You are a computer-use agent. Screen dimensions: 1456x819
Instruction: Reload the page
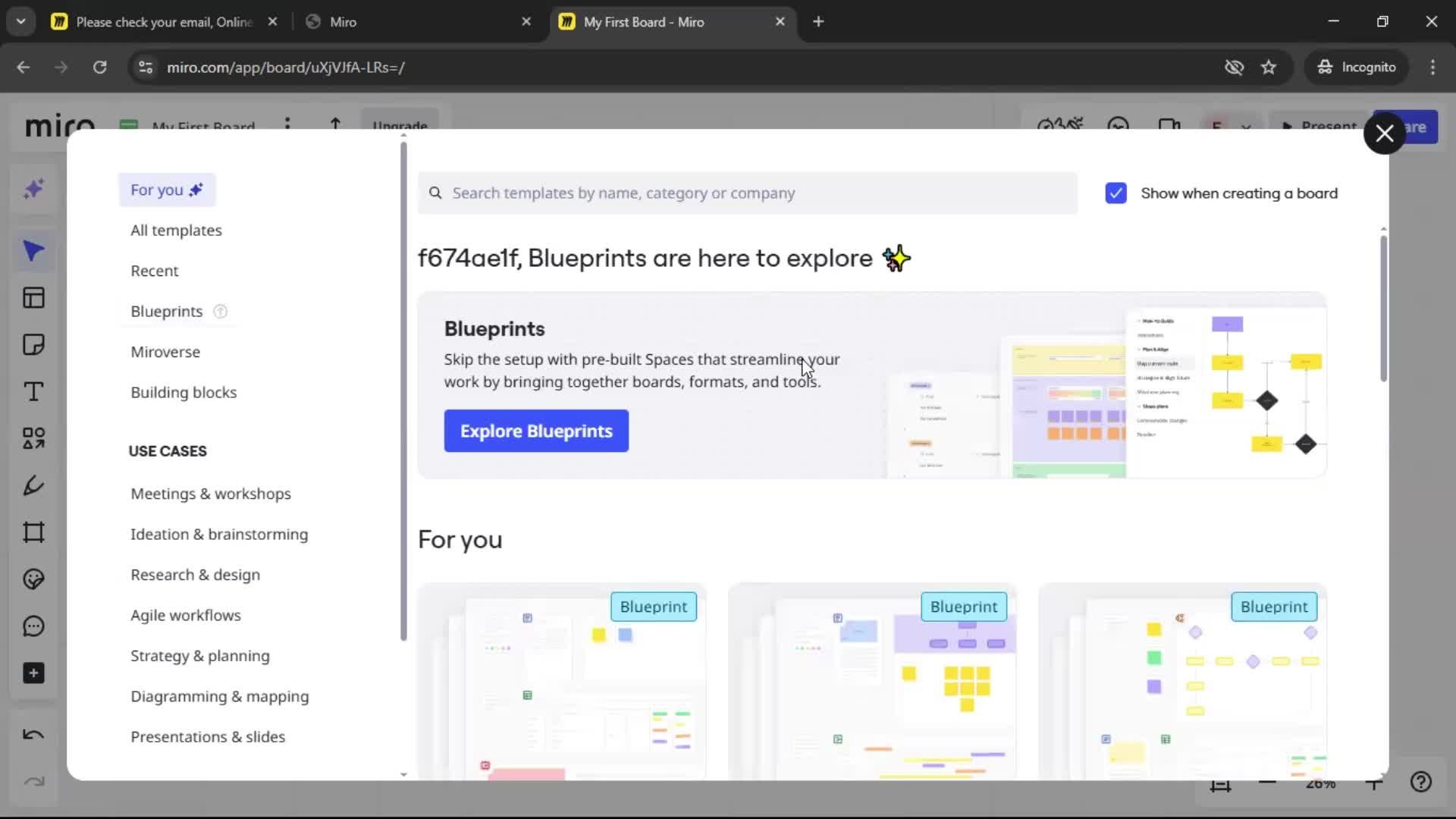pos(99,67)
